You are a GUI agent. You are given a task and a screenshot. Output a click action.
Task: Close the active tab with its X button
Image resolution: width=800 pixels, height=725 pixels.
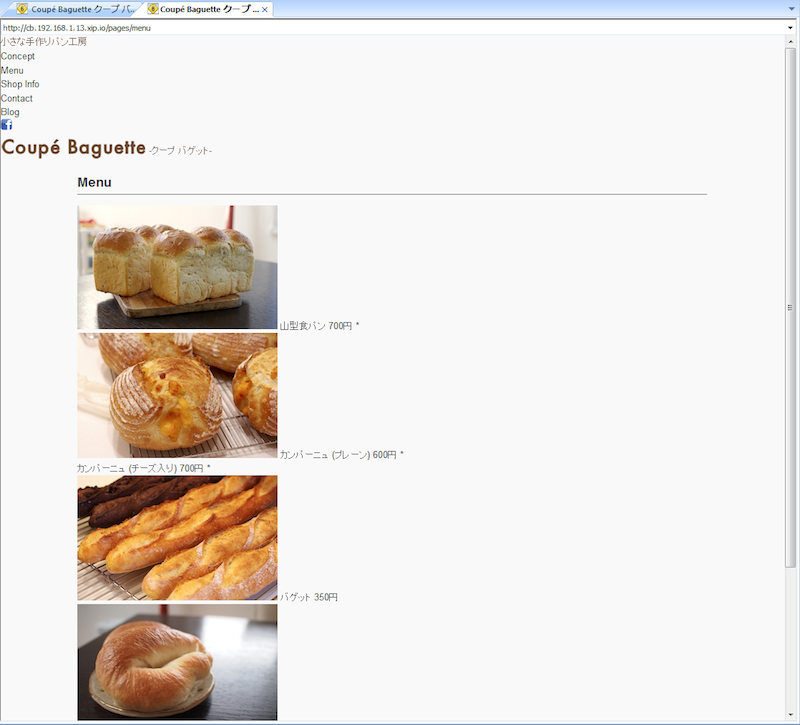pyautogui.click(x=264, y=8)
